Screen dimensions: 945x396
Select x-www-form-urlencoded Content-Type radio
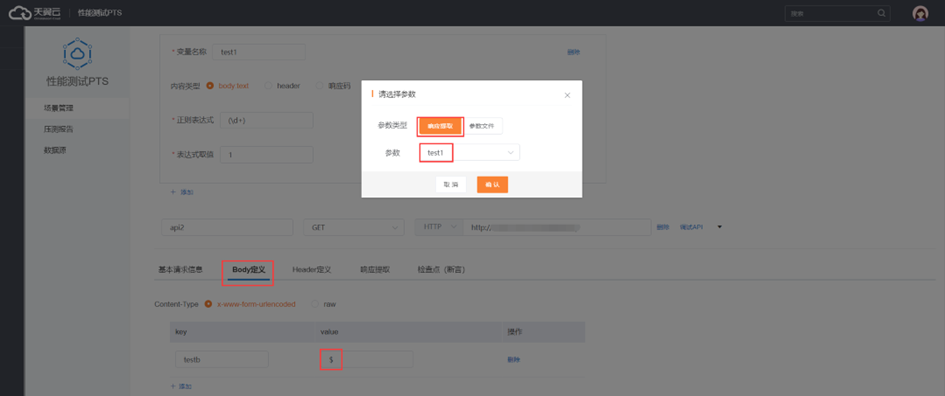209,304
